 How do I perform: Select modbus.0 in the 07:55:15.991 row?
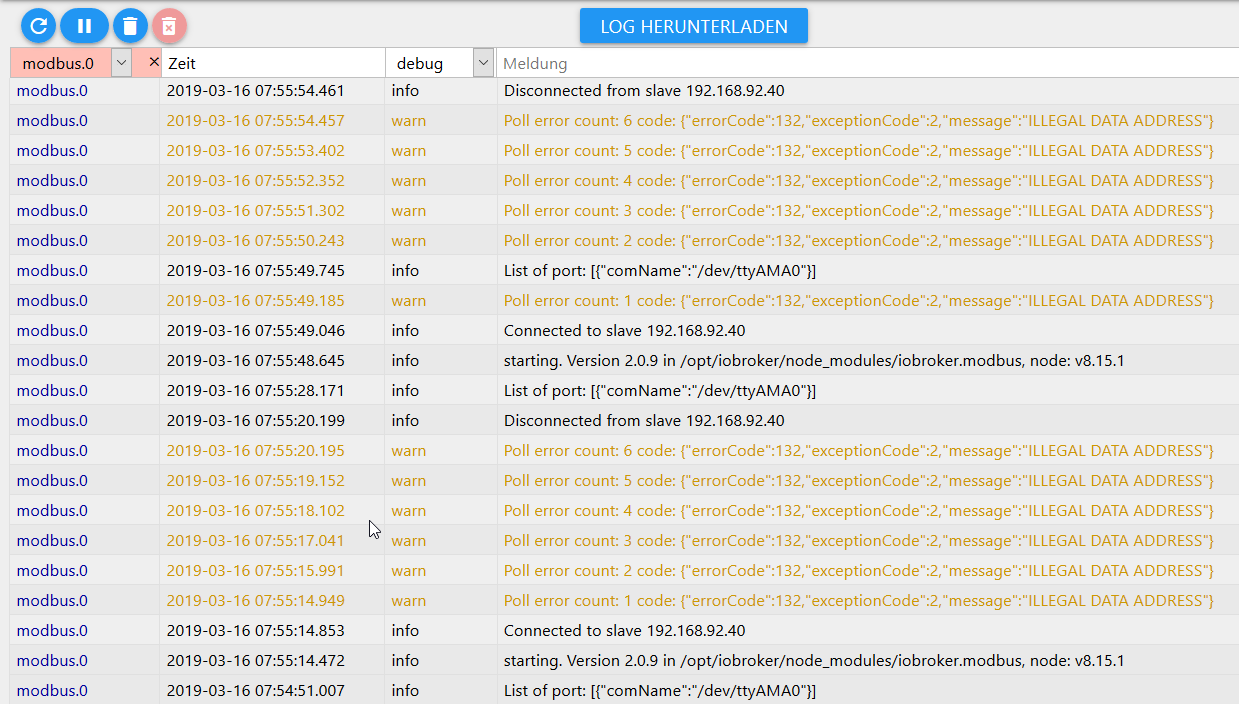tap(52, 571)
